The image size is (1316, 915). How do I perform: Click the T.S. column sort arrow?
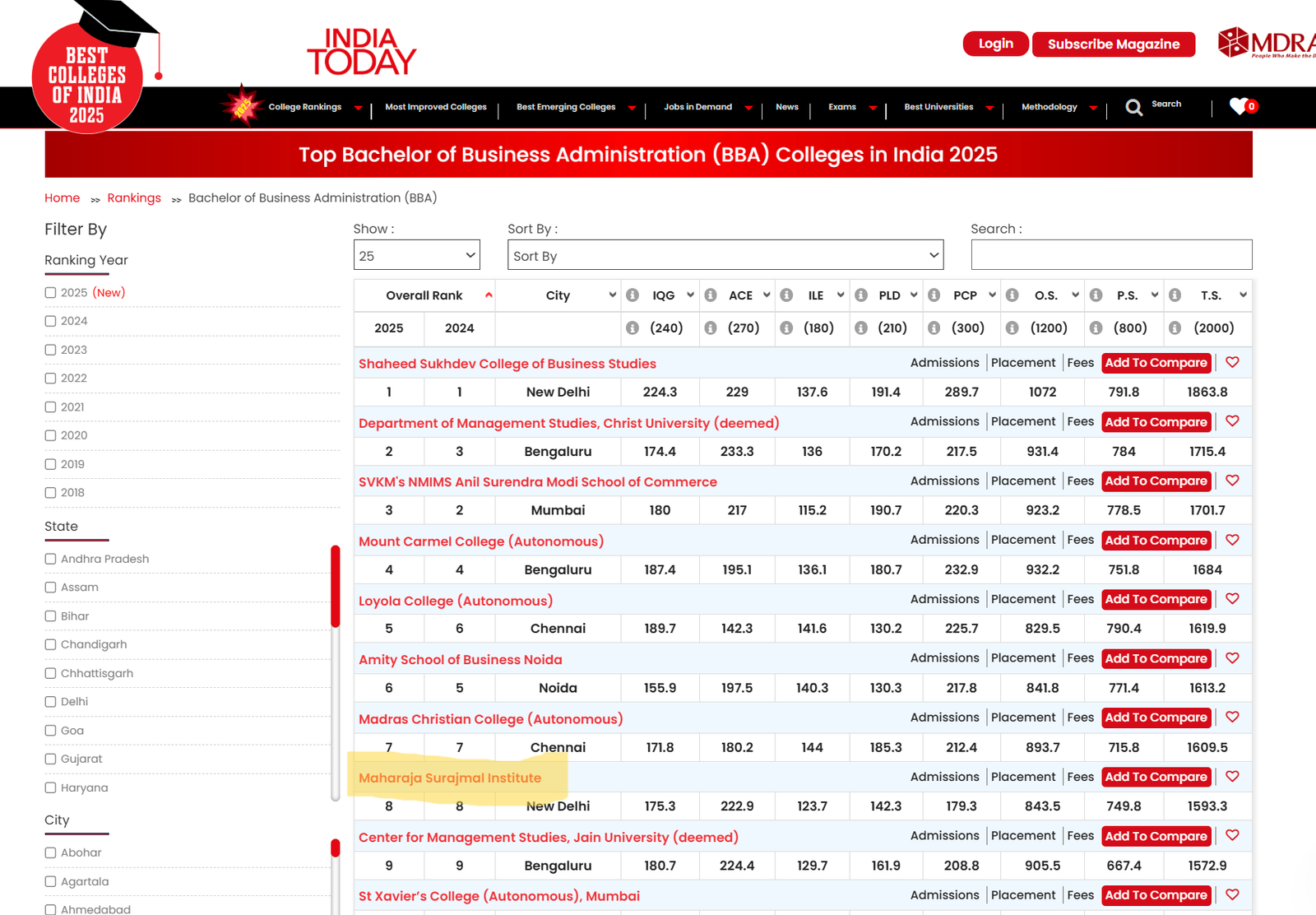(x=1243, y=295)
